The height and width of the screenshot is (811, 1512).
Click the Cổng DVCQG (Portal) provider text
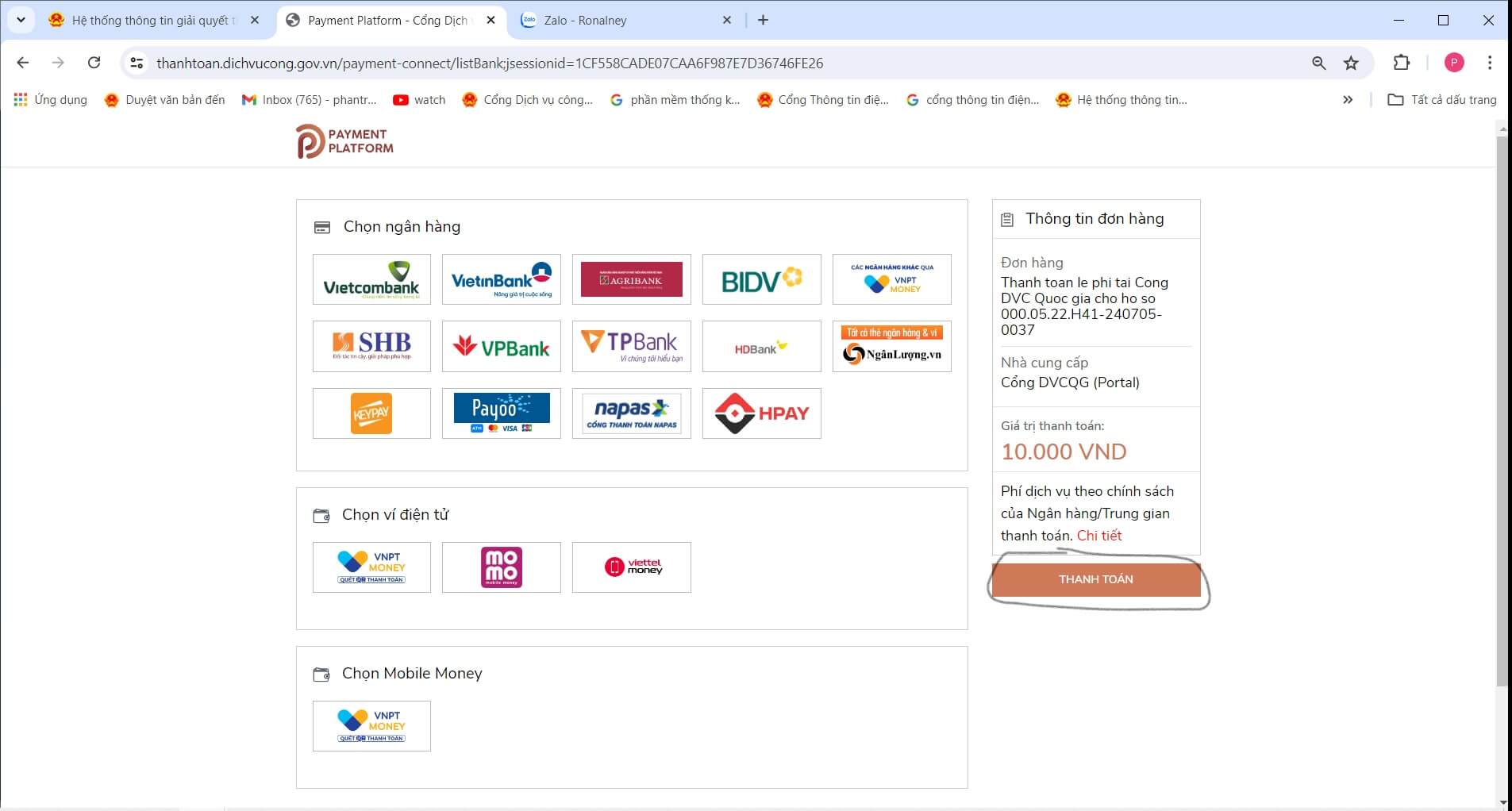pos(1070,382)
